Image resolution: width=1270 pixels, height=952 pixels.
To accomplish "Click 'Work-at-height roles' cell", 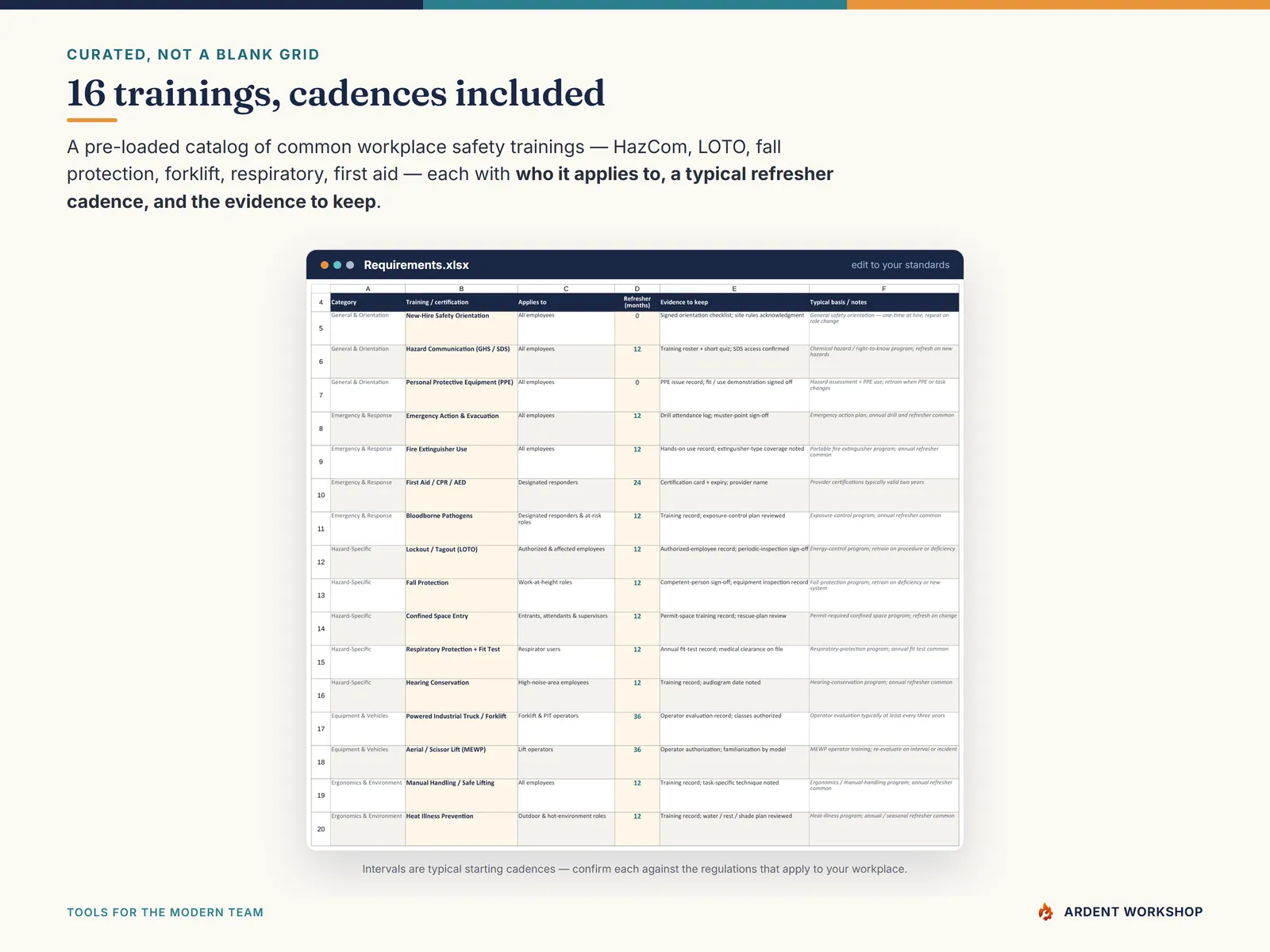I will pos(566,595).
